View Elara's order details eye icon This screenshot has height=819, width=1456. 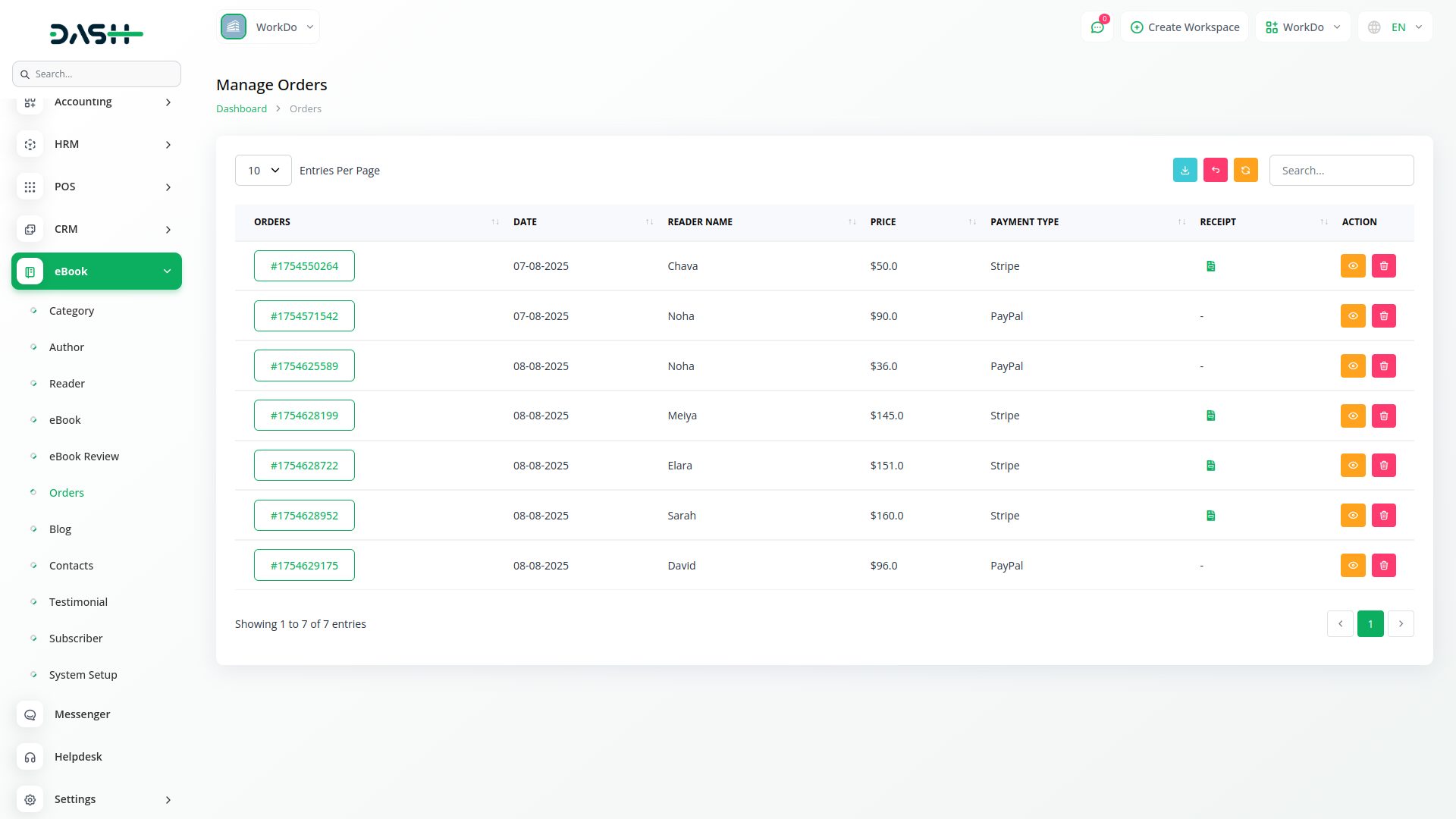point(1352,466)
